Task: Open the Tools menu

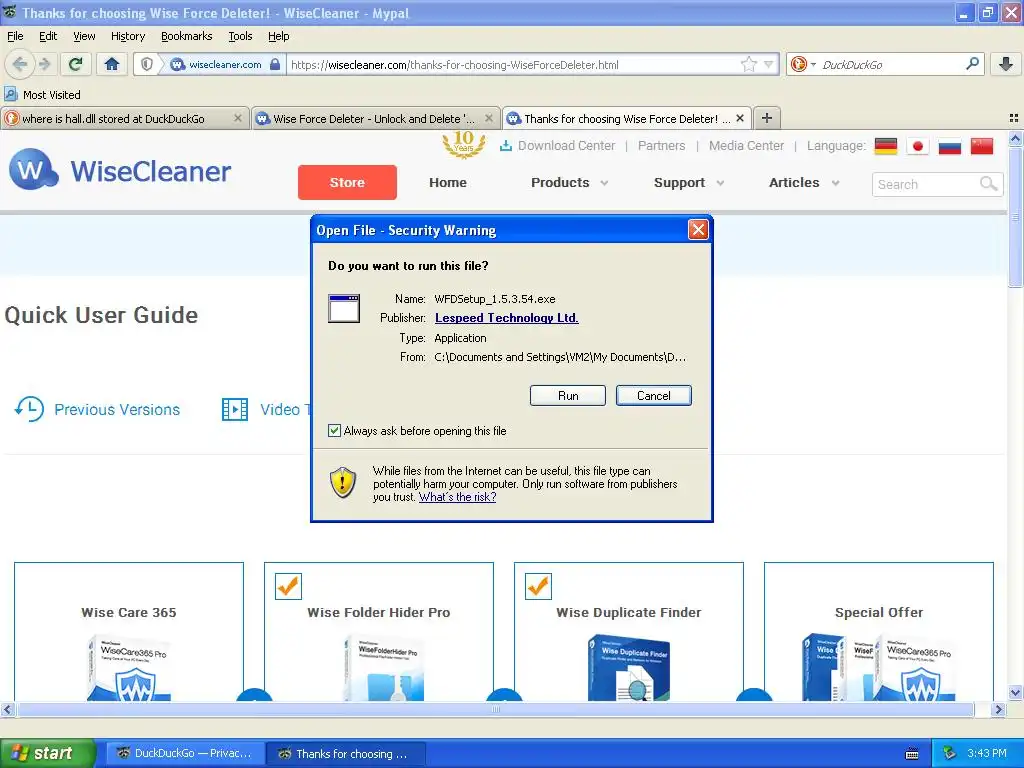Action: coord(240,36)
